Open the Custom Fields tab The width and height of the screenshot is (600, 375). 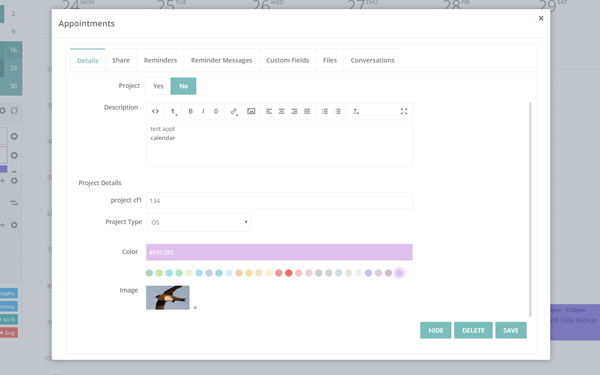click(287, 60)
